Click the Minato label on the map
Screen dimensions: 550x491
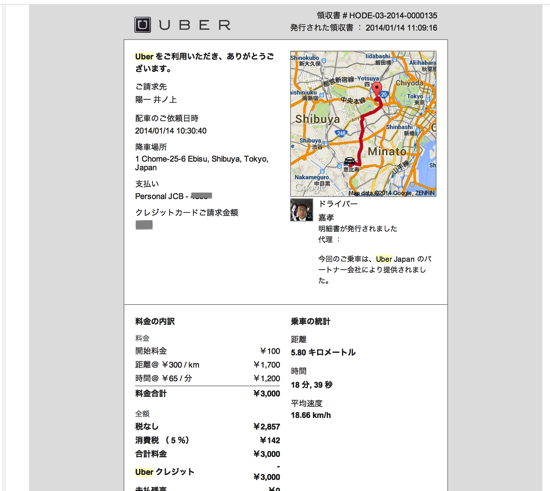387,152
